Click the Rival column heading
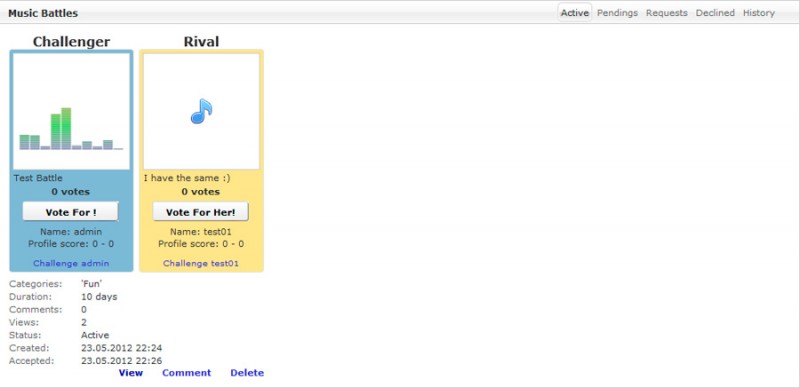 pos(201,41)
